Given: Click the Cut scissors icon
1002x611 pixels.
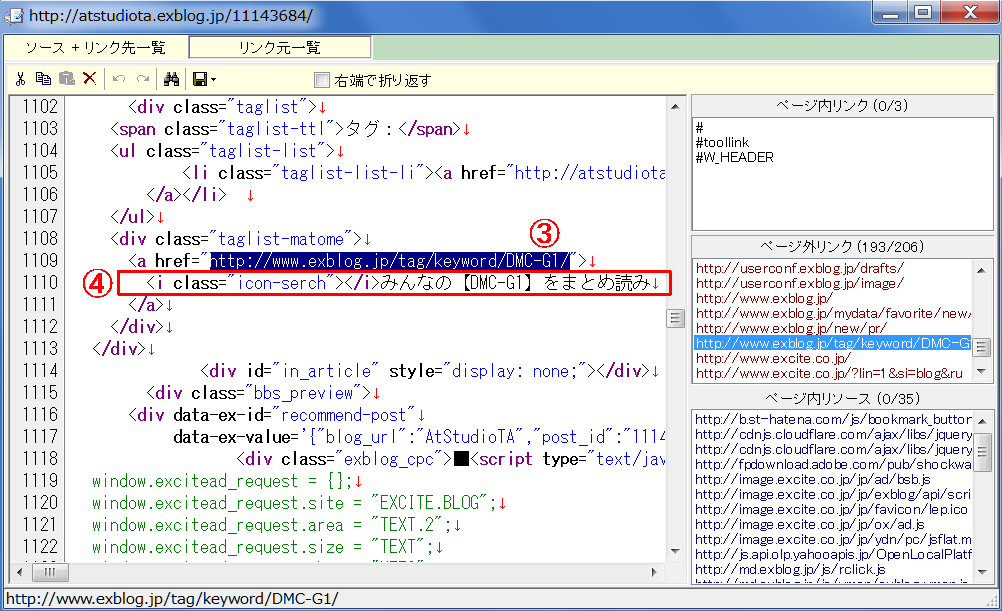Looking at the screenshot, I should tap(20, 79).
